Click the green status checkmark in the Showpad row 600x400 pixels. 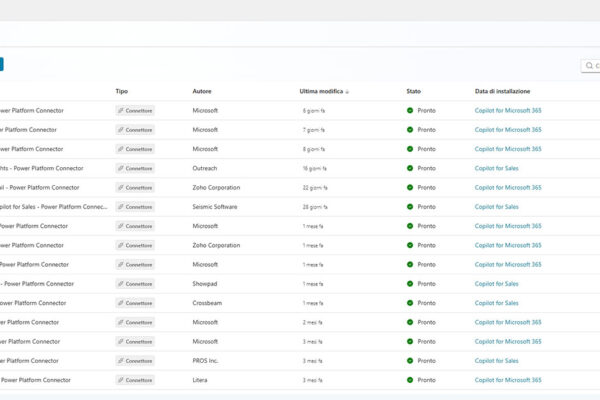[410, 284]
